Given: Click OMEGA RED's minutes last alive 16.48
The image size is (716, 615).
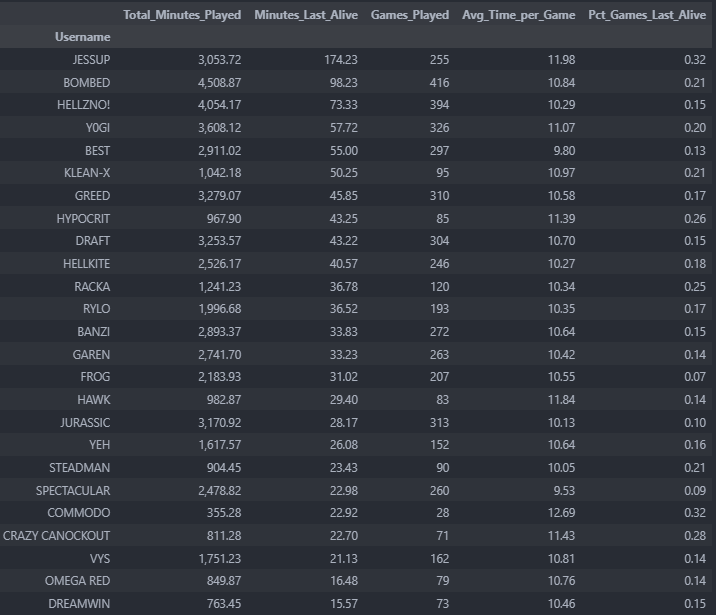Looking at the screenshot, I should (x=344, y=581).
